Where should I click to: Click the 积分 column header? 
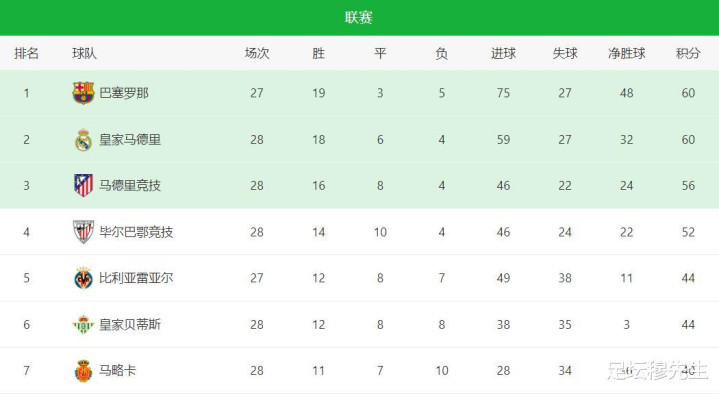[688, 53]
